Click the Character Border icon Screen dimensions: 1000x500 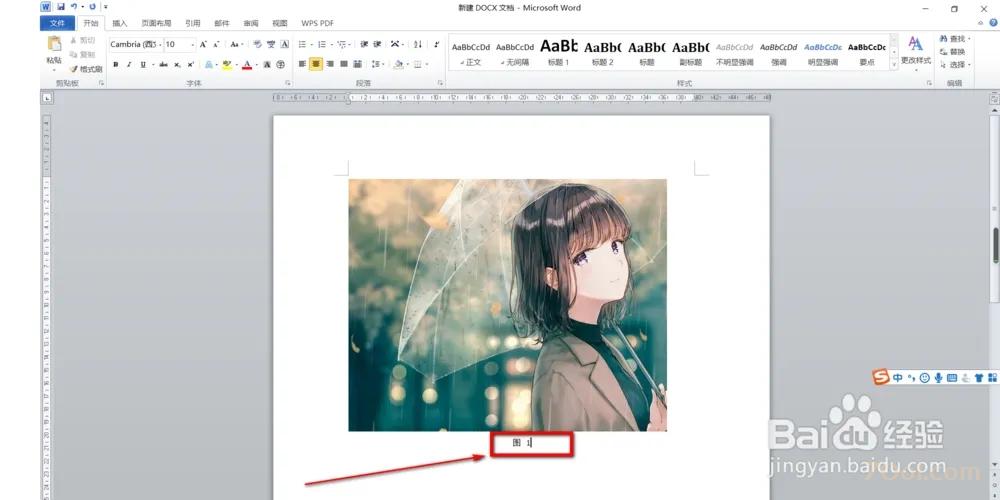[284, 45]
